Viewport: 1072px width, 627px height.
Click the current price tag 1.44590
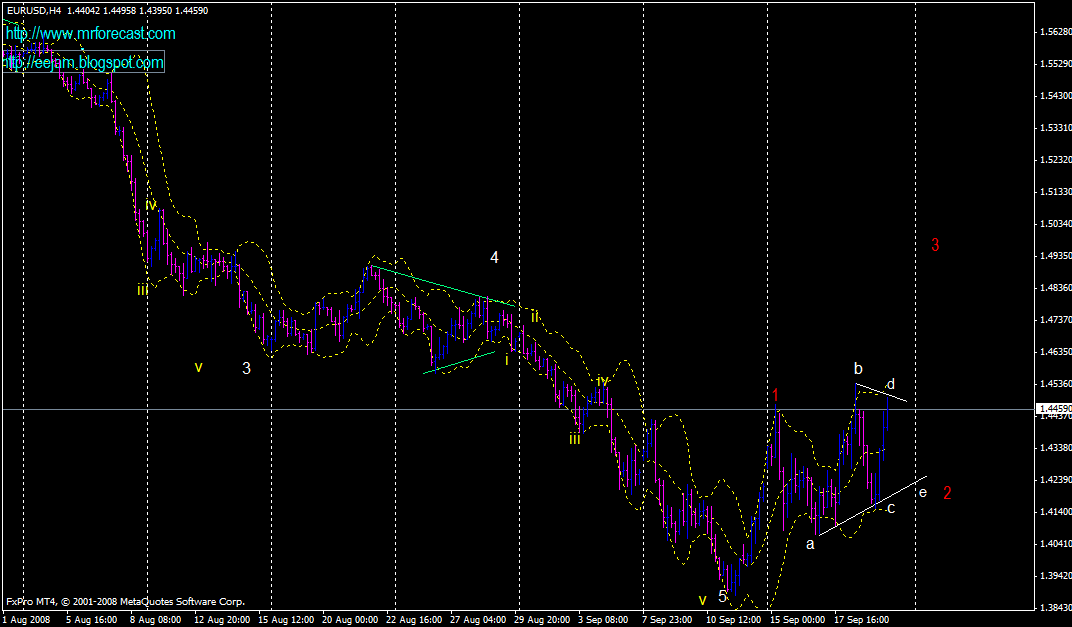click(1054, 409)
